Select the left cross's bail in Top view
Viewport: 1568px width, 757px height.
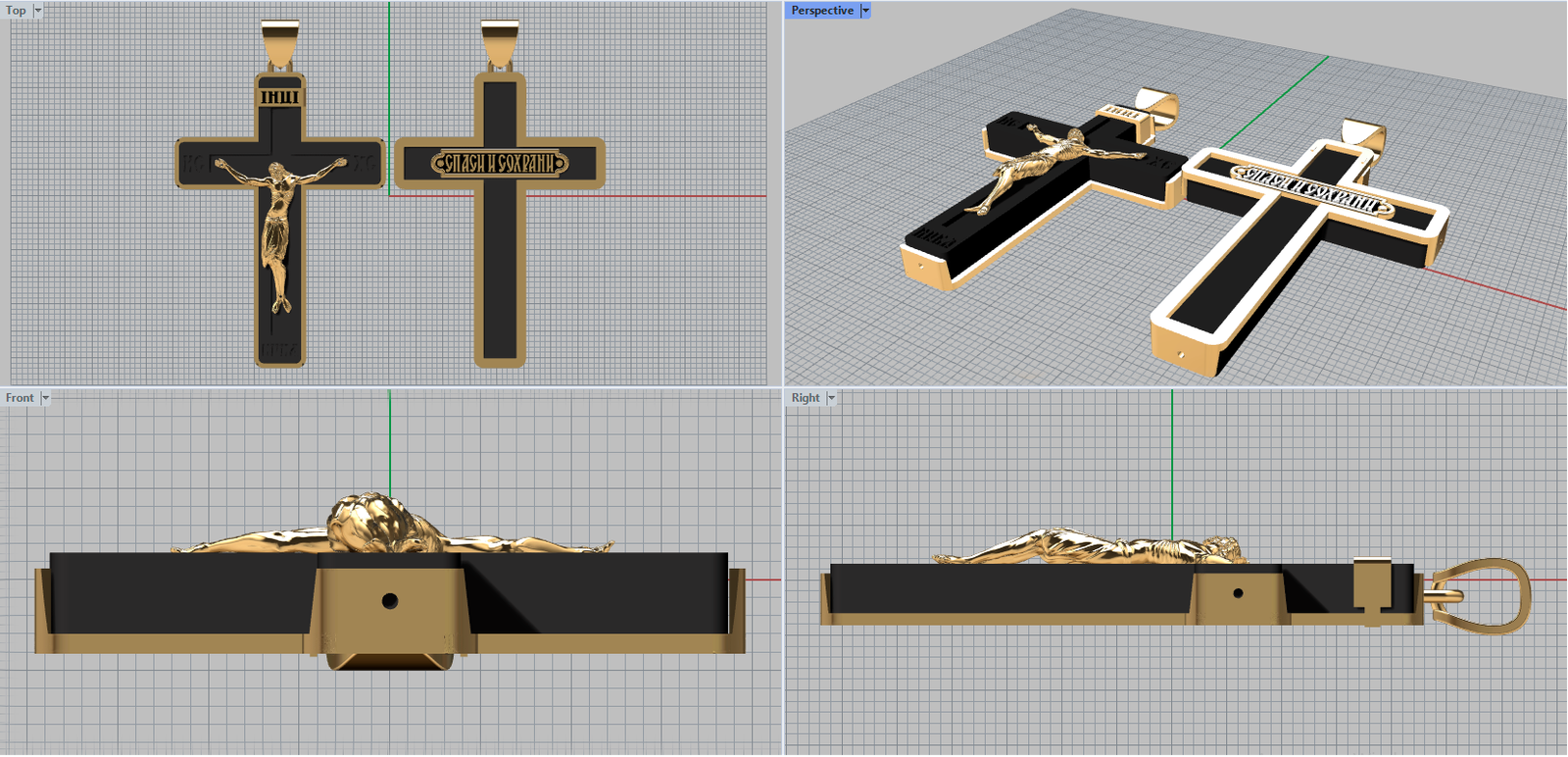[280, 45]
